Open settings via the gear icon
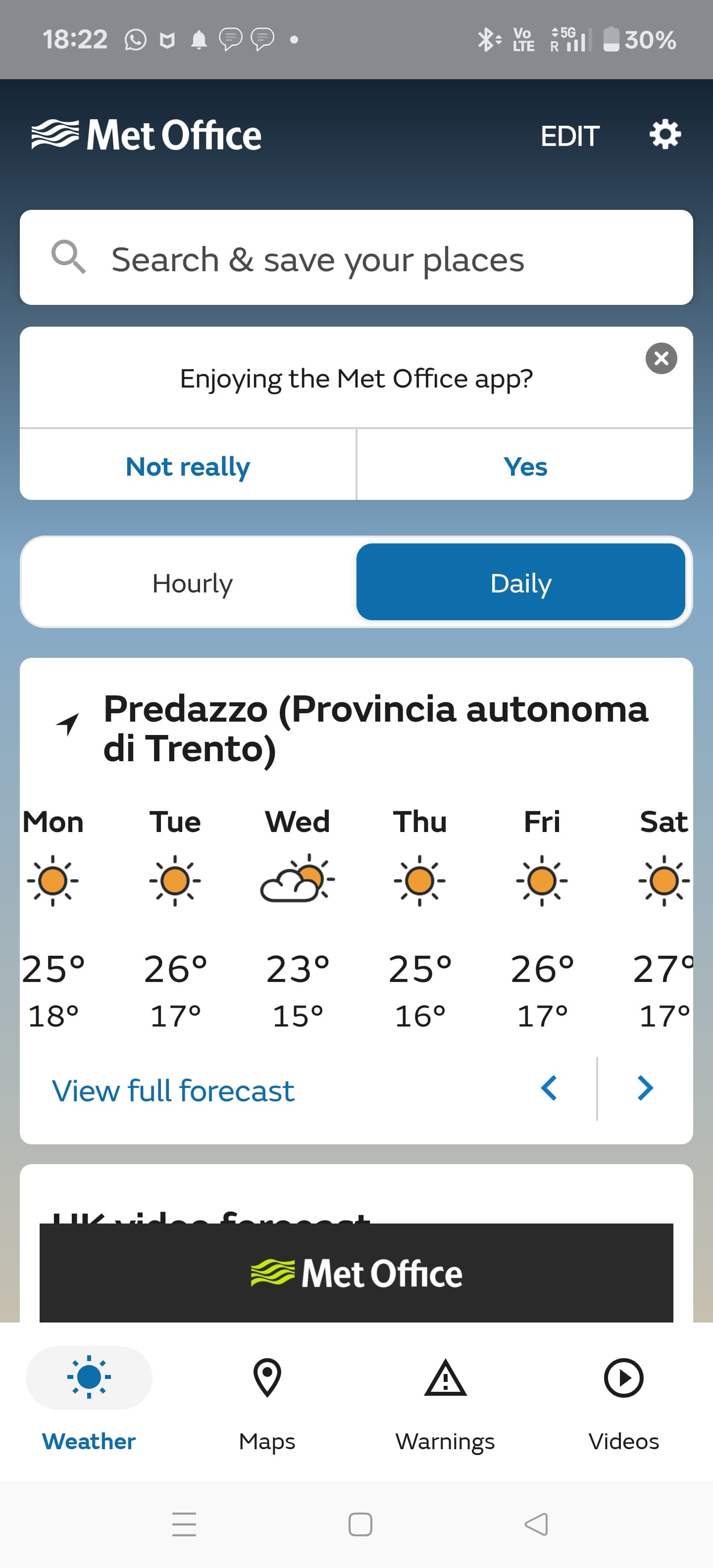713x1568 pixels. [664, 135]
